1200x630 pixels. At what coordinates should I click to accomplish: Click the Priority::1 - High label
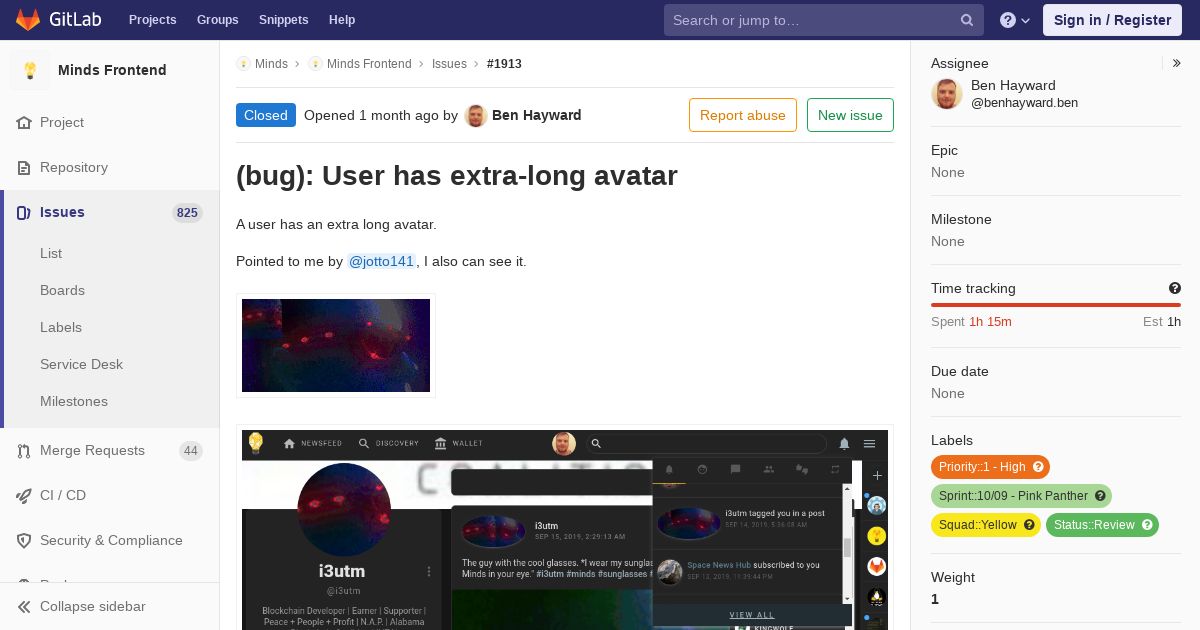pyautogui.click(x=982, y=467)
